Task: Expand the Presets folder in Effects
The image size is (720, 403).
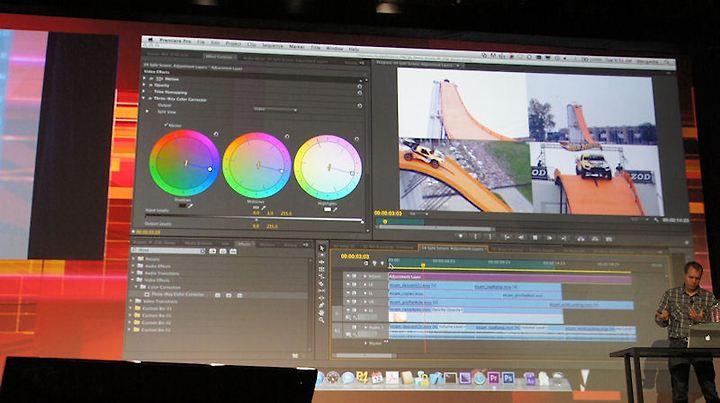Action: pyautogui.click(x=134, y=259)
